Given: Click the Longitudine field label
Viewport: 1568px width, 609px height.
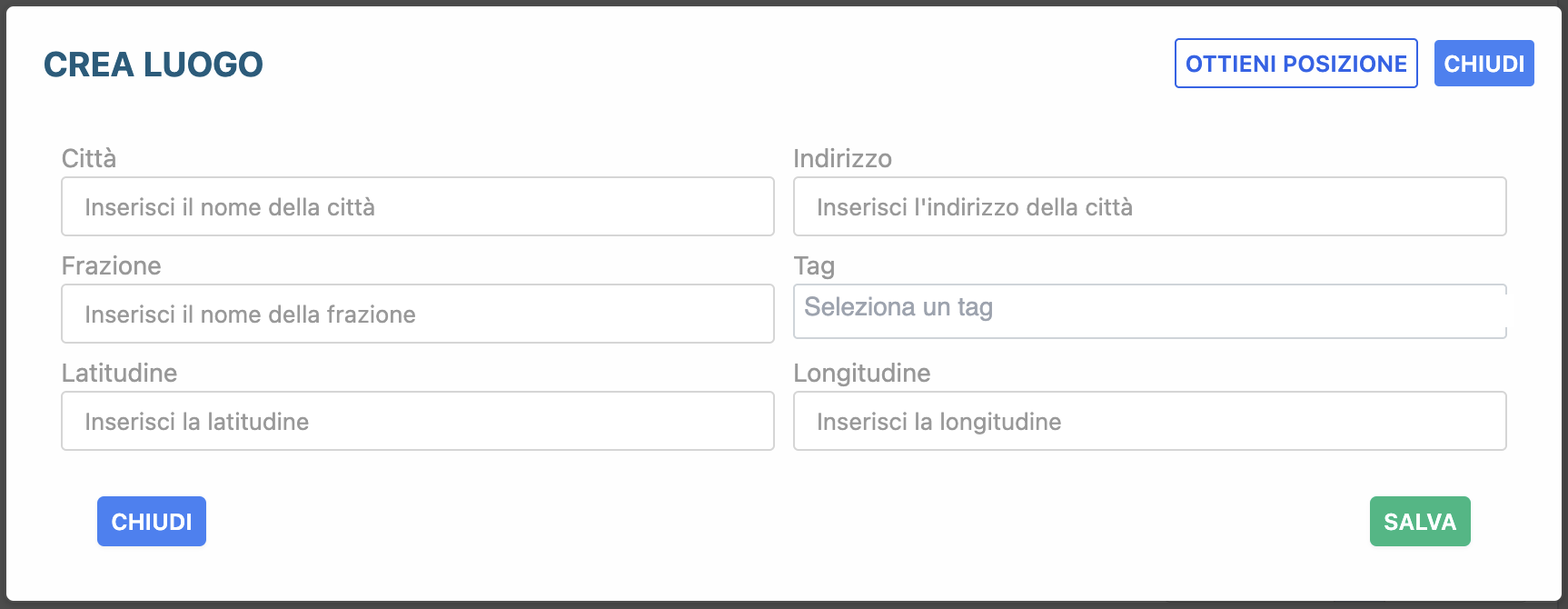Looking at the screenshot, I should coord(861,374).
